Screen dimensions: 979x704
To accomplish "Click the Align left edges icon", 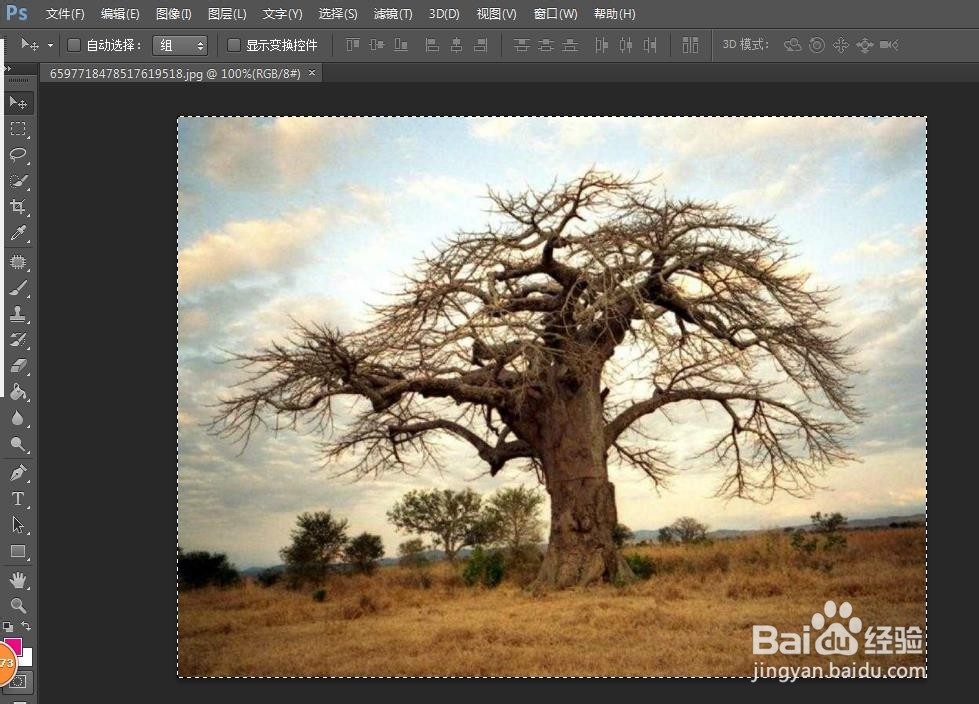I will tap(432, 45).
